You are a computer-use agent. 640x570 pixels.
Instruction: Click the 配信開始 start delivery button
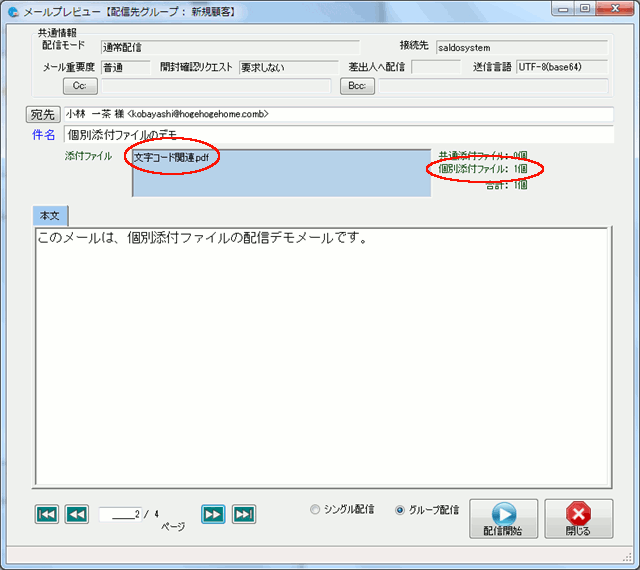502,519
